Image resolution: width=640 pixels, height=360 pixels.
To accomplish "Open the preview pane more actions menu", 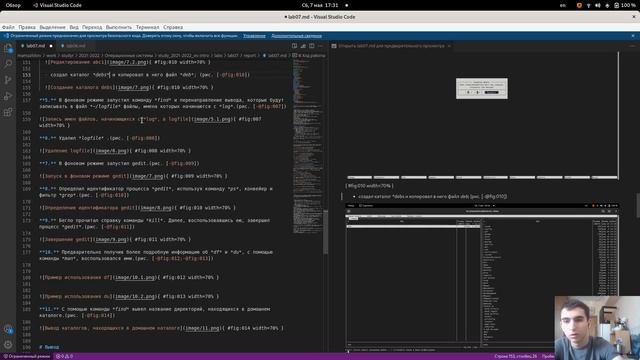I will pyautogui.click(x=632, y=46).
